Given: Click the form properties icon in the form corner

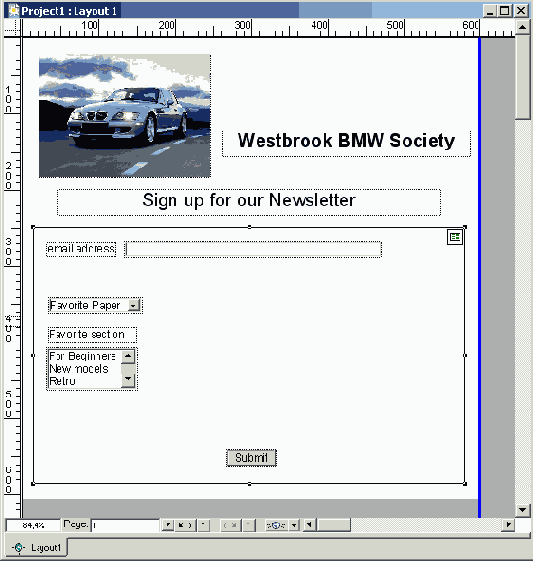Looking at the screenshot, I should pyautogui.click(x=455, y=237).
